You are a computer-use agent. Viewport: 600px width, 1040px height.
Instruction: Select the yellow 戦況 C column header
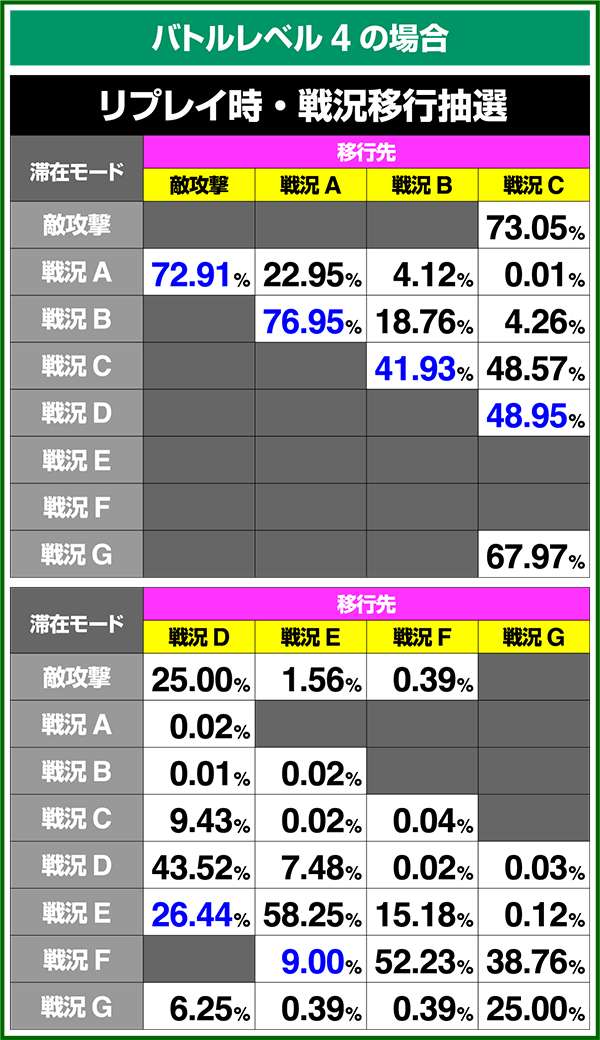click(533, 185)
